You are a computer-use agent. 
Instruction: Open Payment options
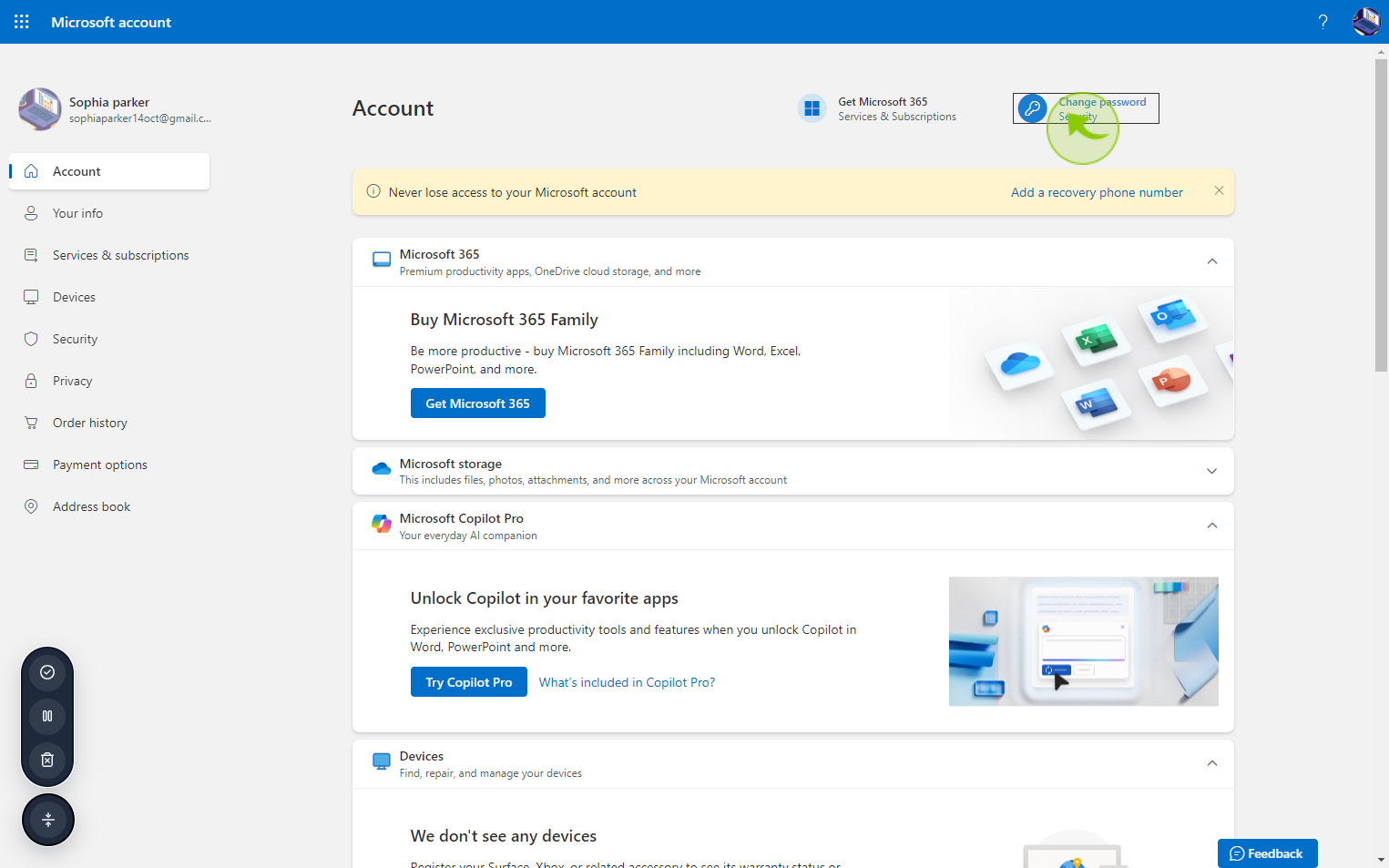click(x=109, y=465)
